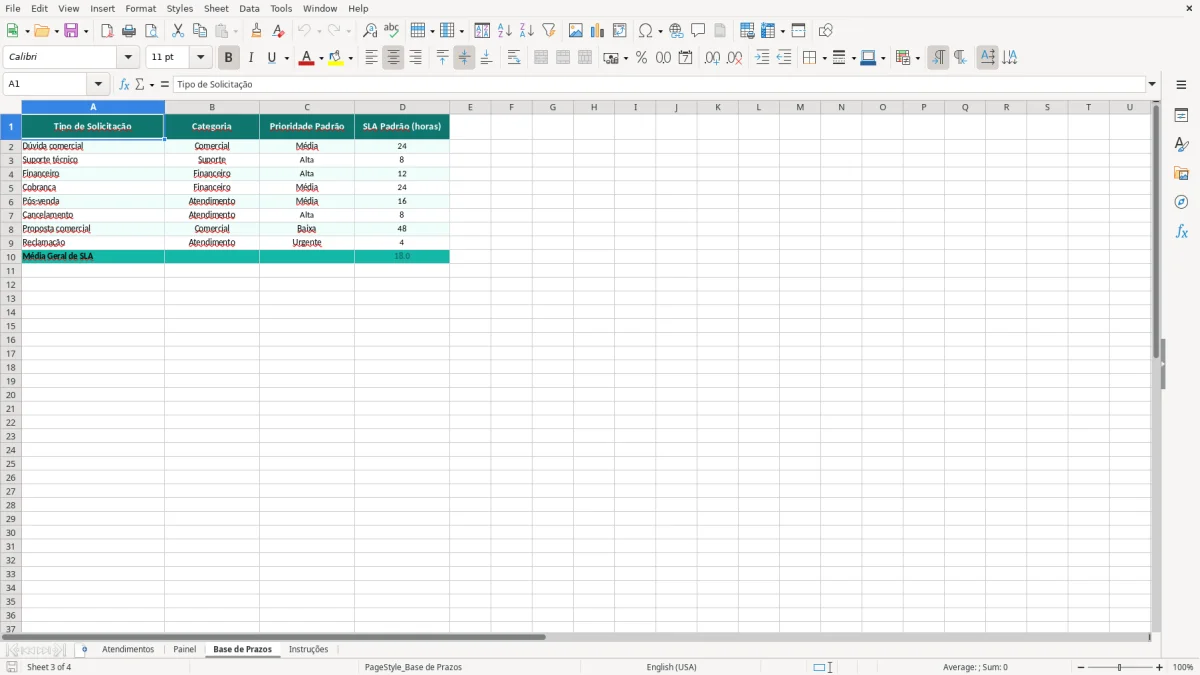Align text left
1200x675 pixels.
point(371,58)
